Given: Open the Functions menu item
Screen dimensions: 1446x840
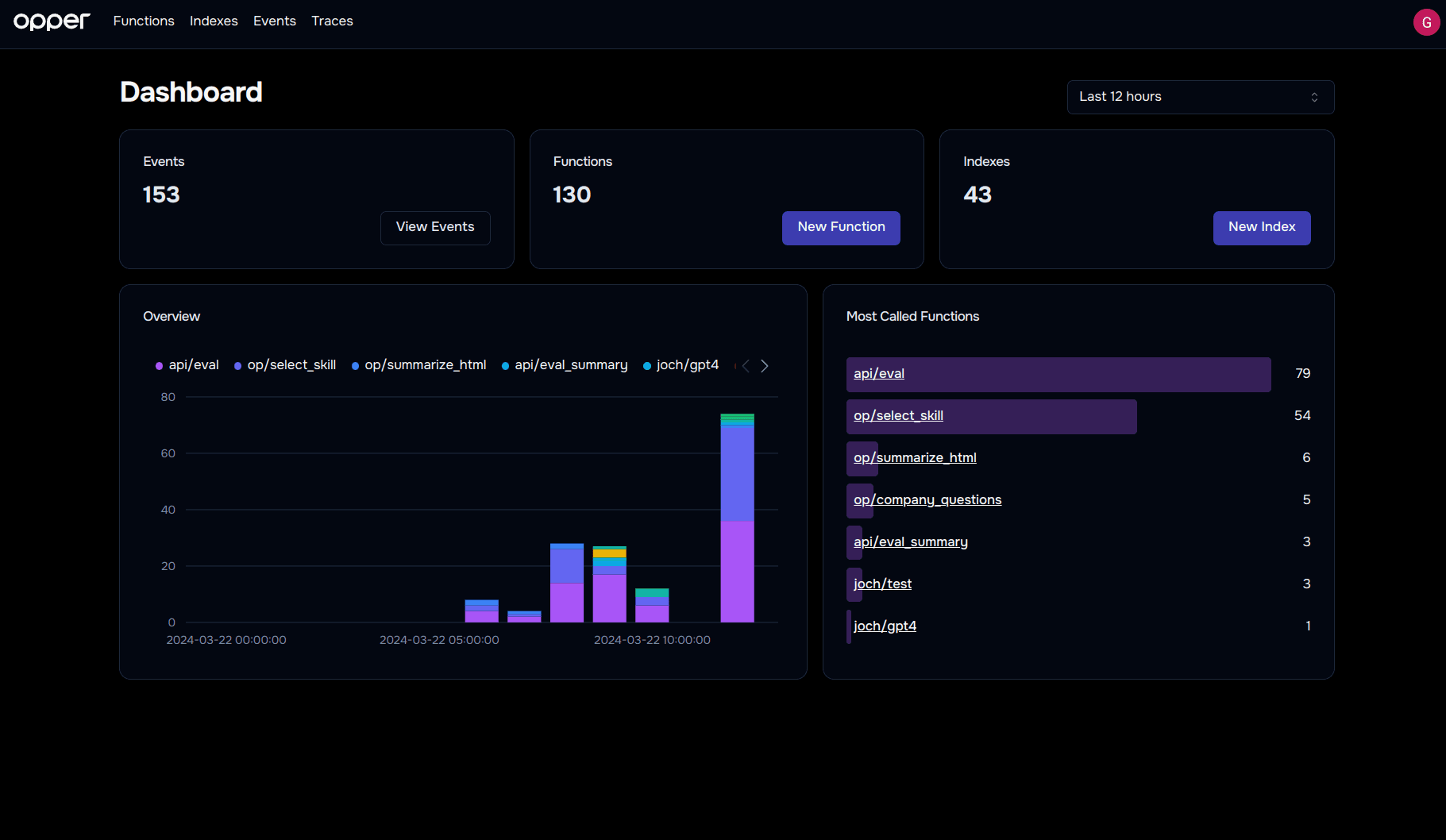Looking at the screenshot, I should [144, 21].
